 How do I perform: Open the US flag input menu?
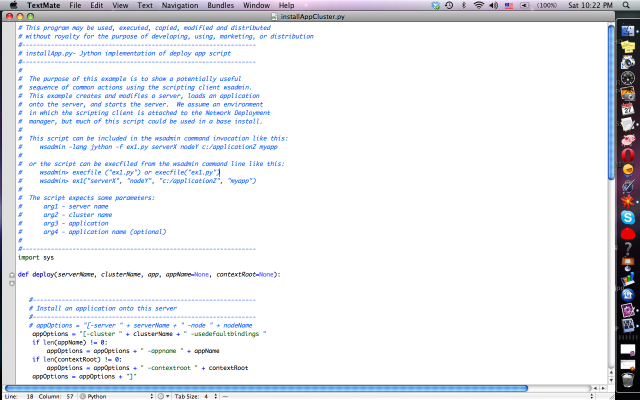[509, 5]
